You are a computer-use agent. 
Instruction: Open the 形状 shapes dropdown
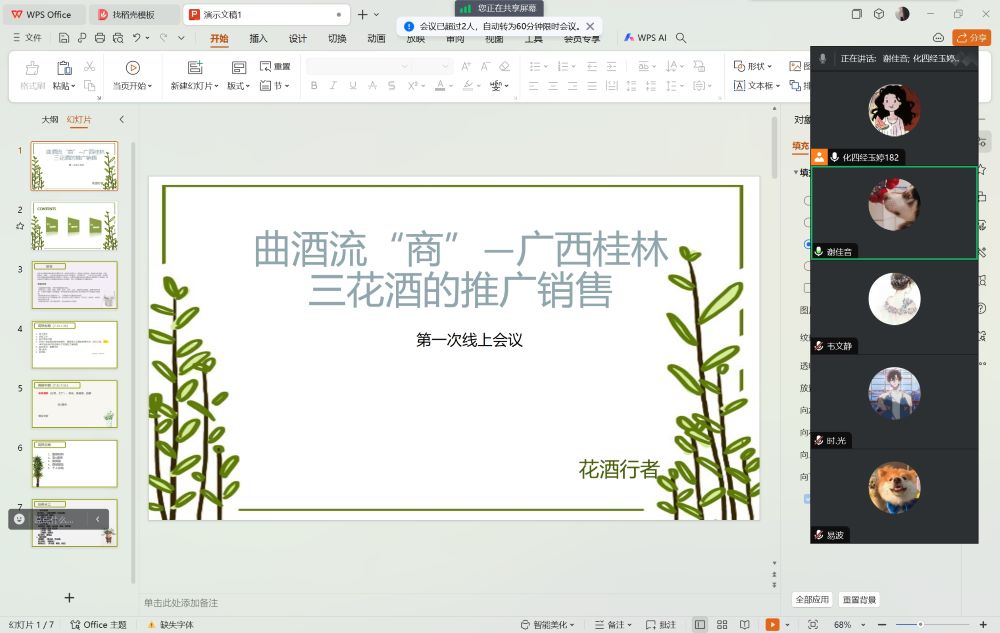755,66
